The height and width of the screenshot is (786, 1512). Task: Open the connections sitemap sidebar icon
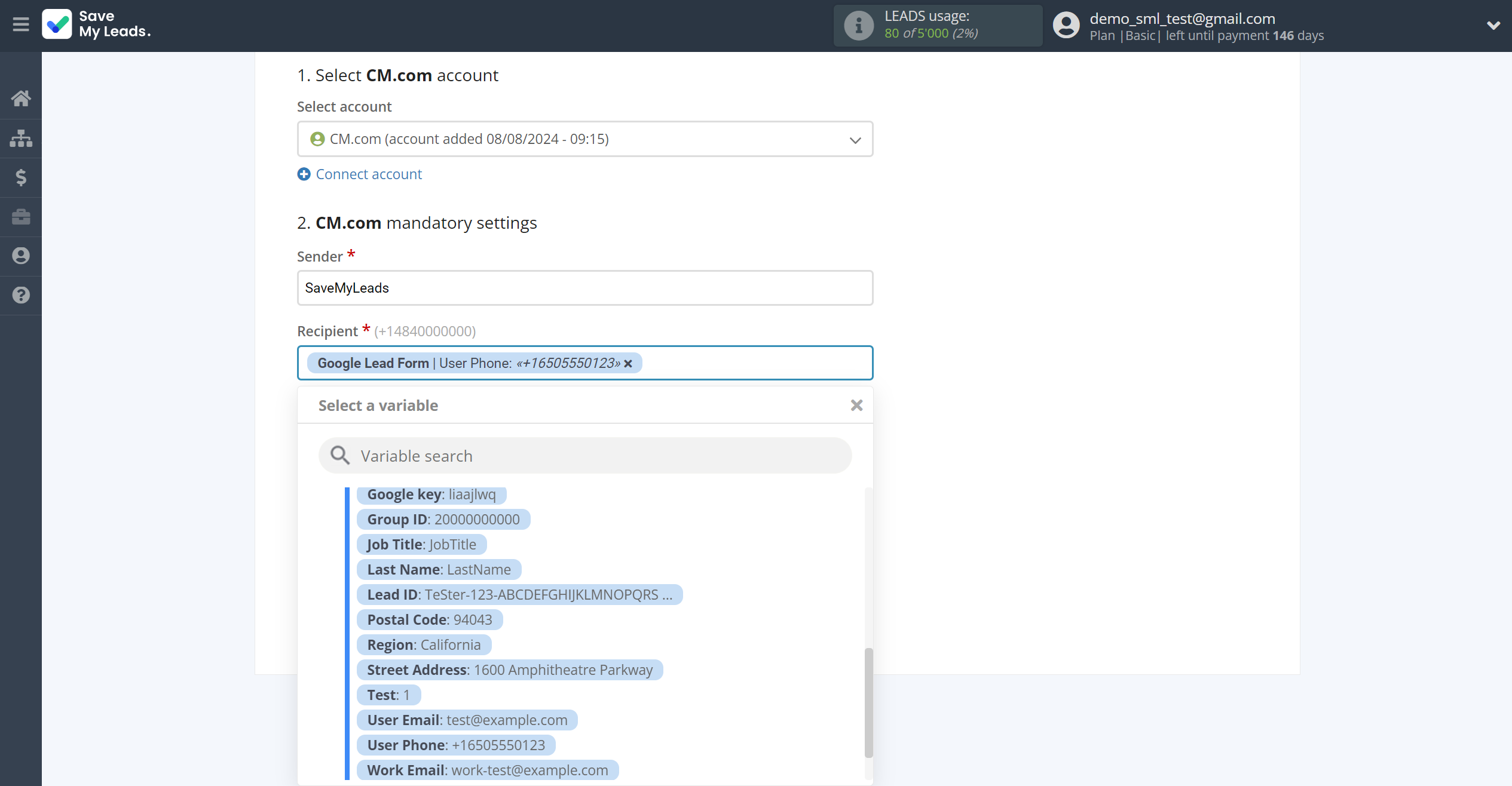pos(21,138)
